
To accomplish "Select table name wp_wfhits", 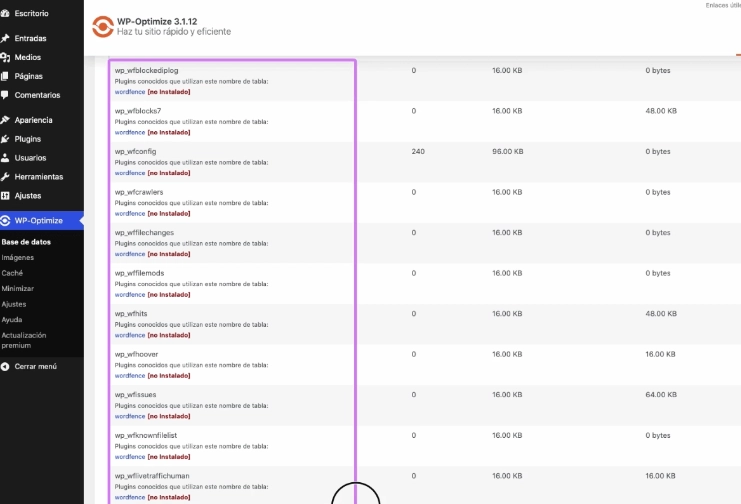I will tap(131, 314).
